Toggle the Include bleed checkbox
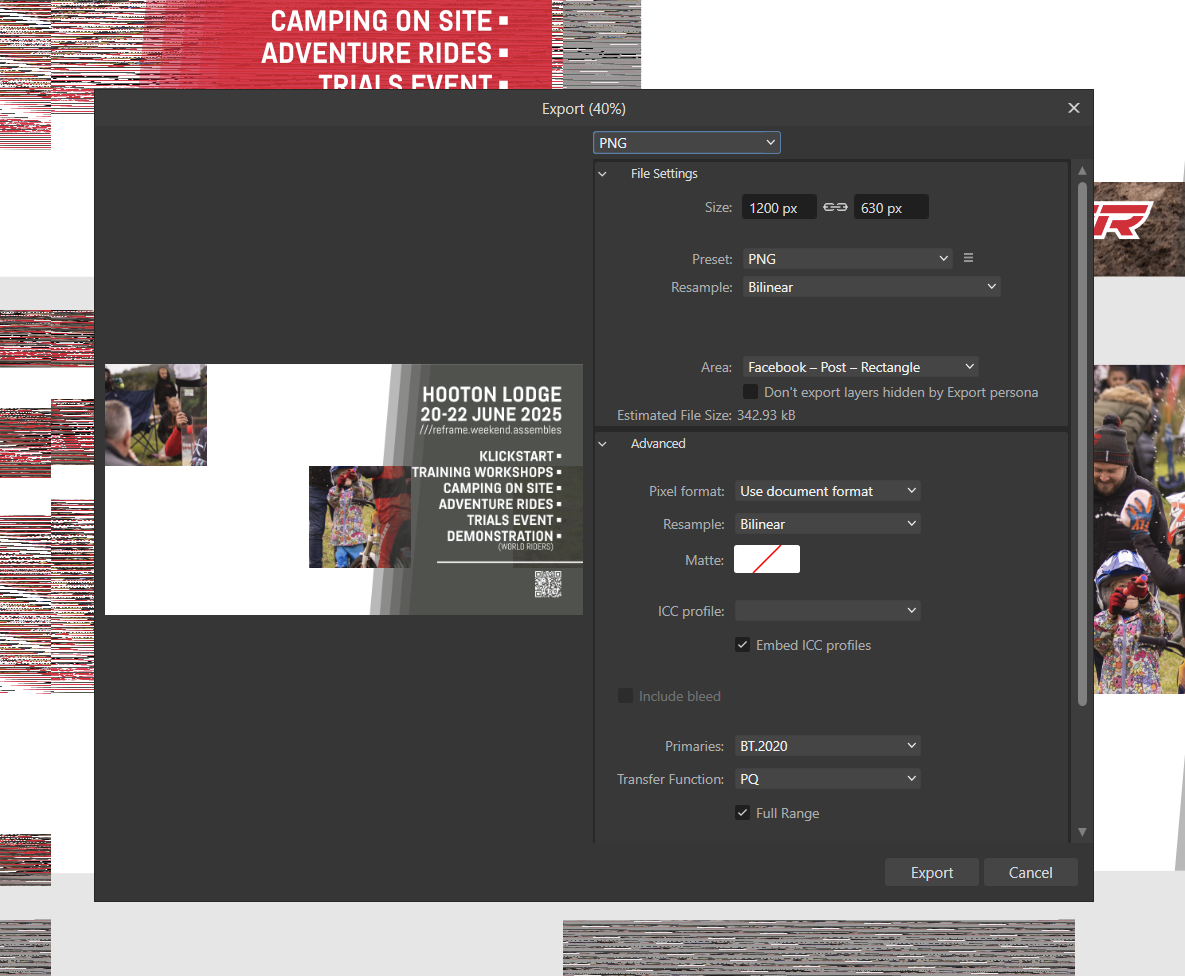This screenshot has width=1185, height=976. pyautogui.click(x=625, y=696)
